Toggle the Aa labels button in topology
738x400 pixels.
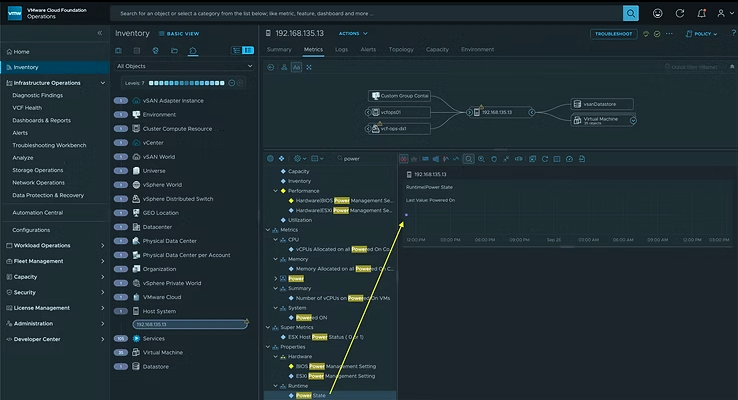[297, 67]
